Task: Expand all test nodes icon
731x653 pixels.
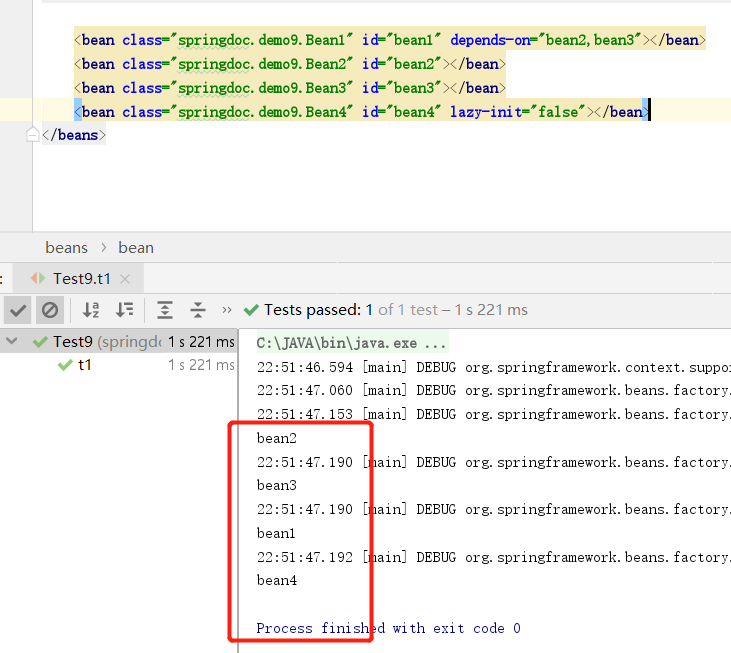Action: [165, 310]
